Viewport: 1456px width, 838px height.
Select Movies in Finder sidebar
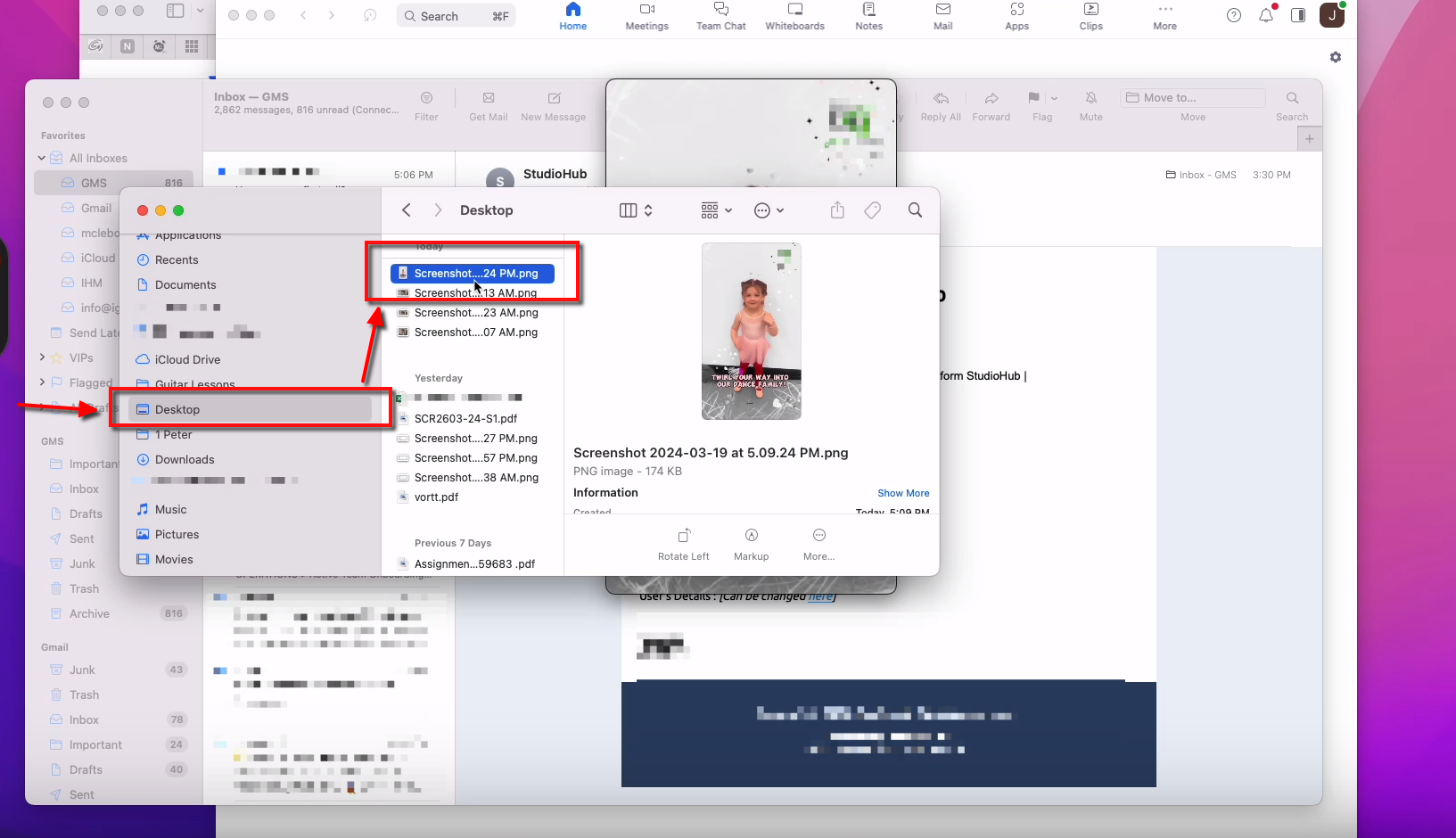coord(174,560)
